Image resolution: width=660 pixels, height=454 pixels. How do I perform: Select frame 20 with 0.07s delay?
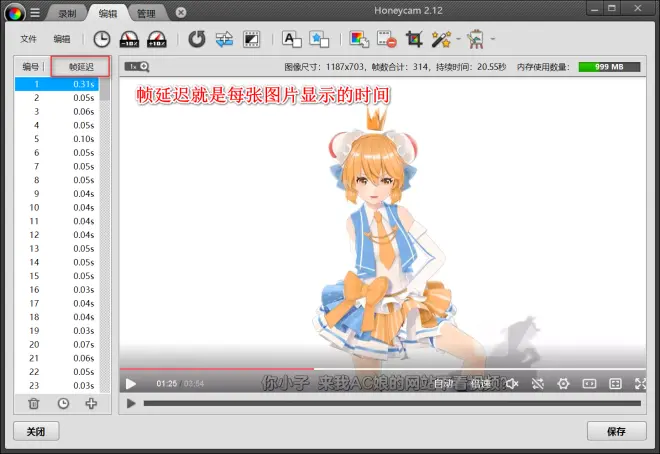coord(57,344)
